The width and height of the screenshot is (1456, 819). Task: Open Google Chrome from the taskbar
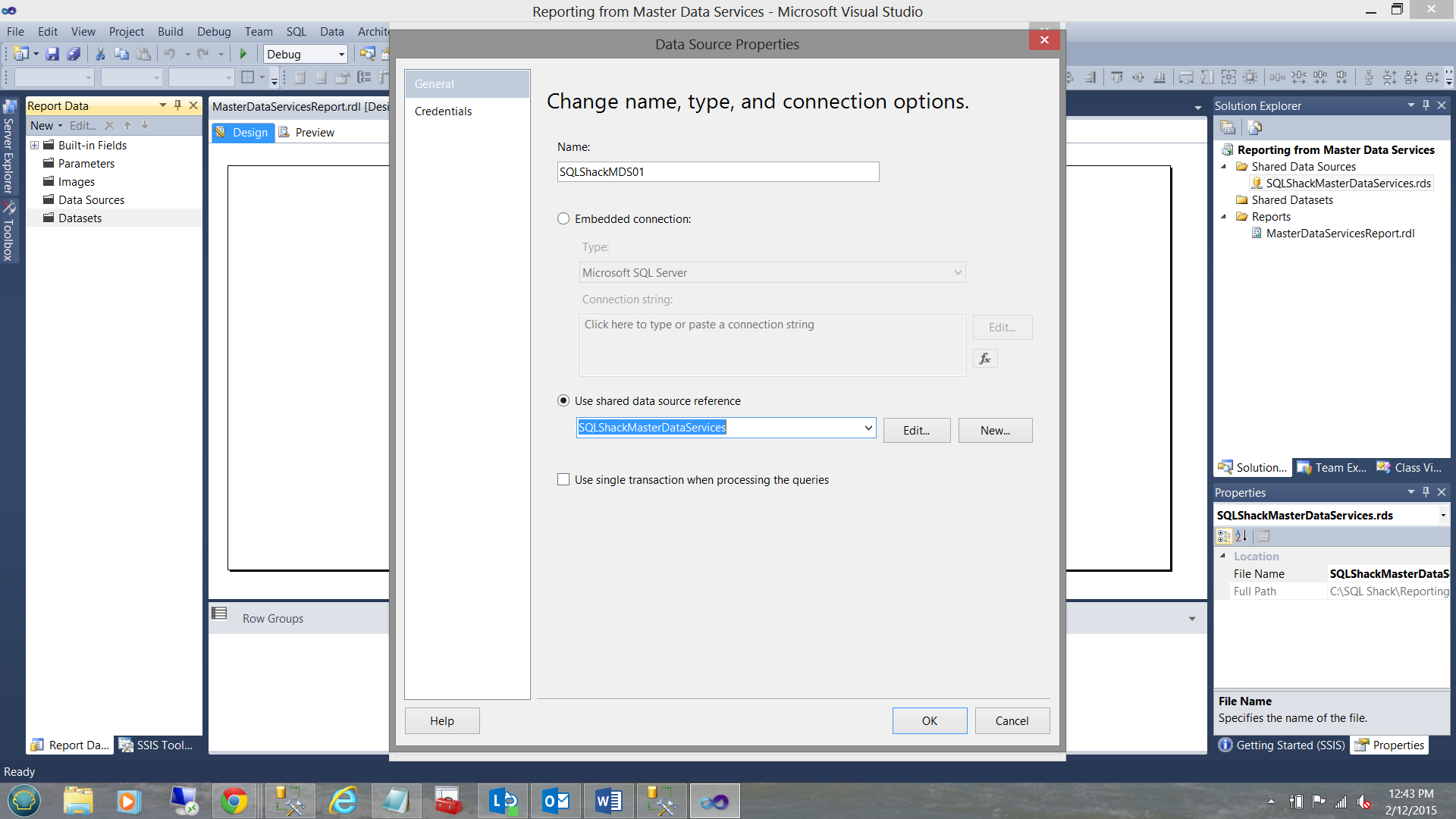coord(234,801)
